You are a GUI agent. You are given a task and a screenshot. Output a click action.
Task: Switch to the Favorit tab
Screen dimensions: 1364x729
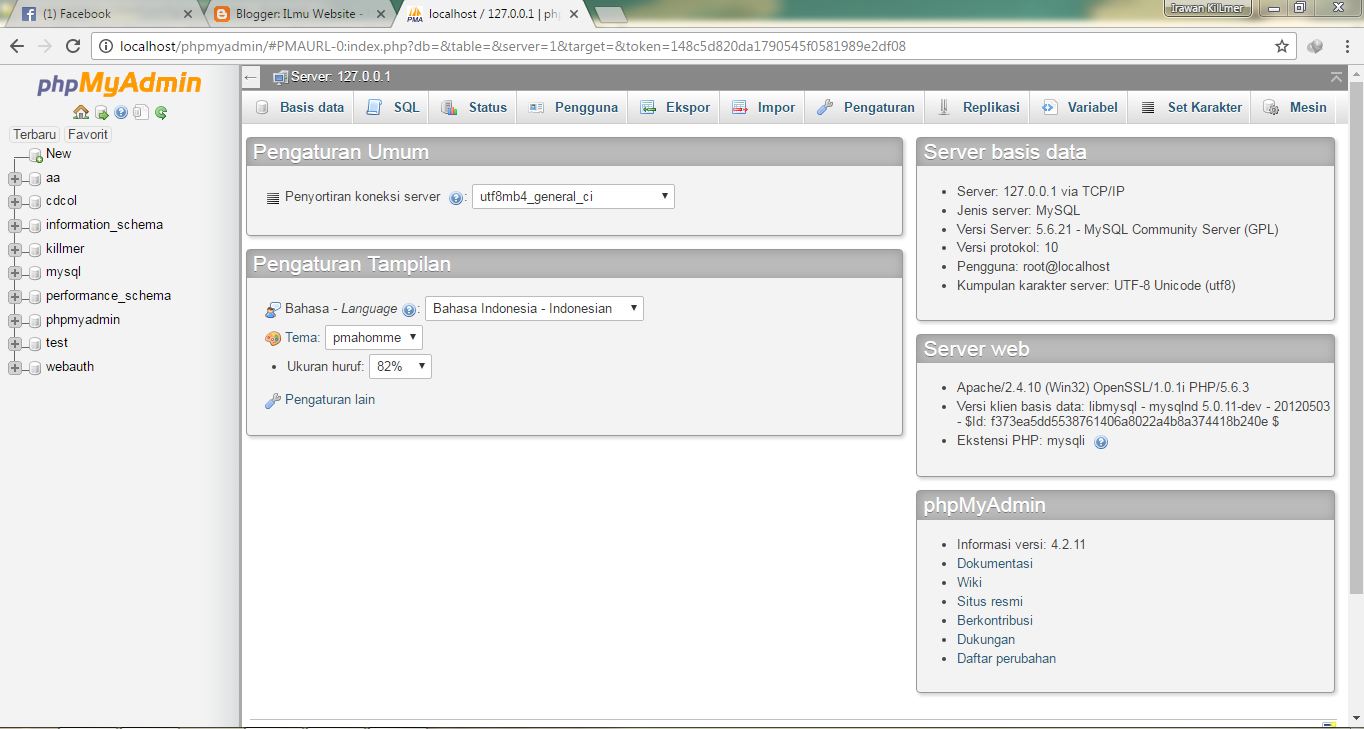tap(87, 133)
